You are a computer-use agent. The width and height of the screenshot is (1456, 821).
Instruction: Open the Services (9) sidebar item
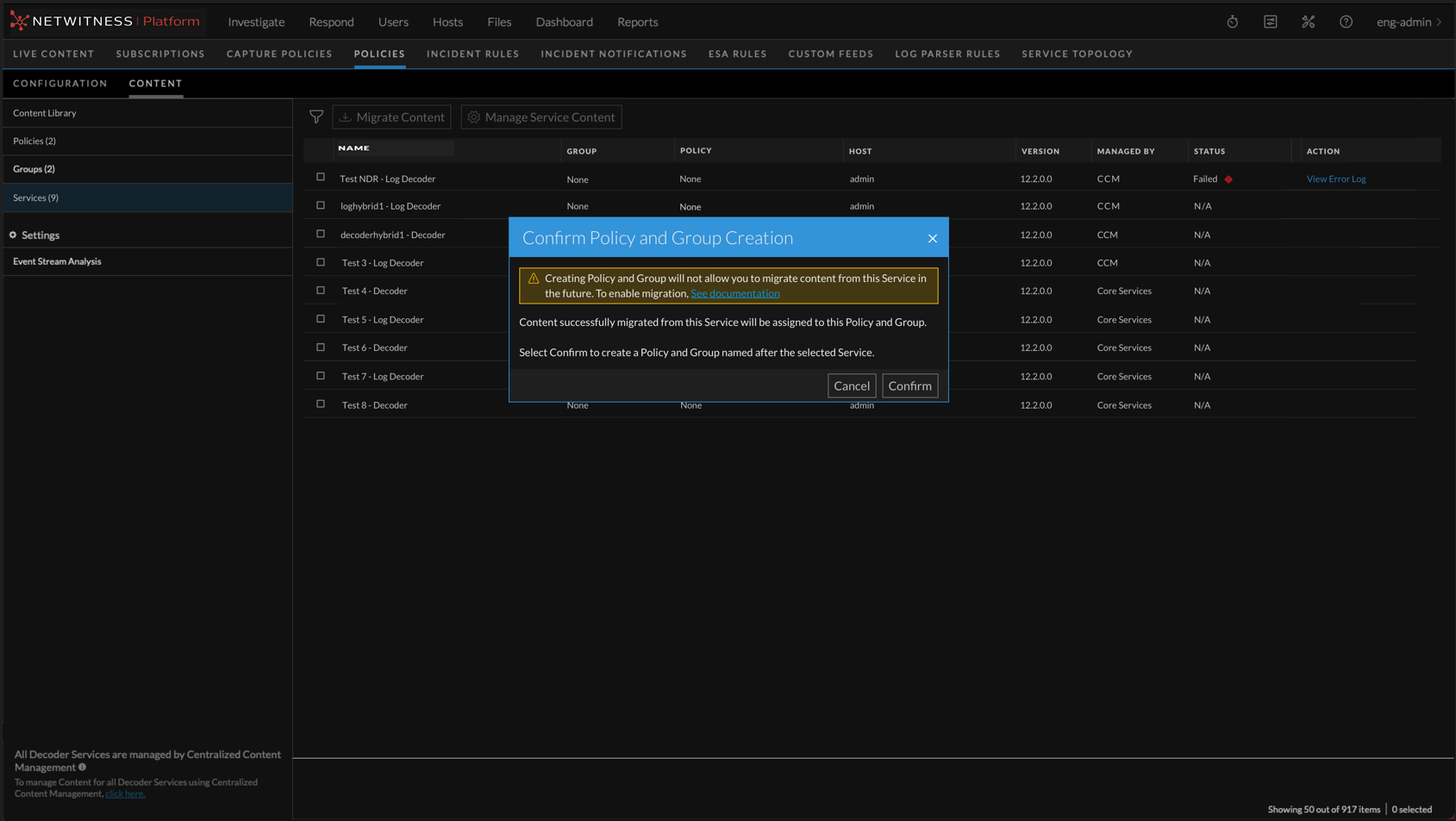(36, 197)
